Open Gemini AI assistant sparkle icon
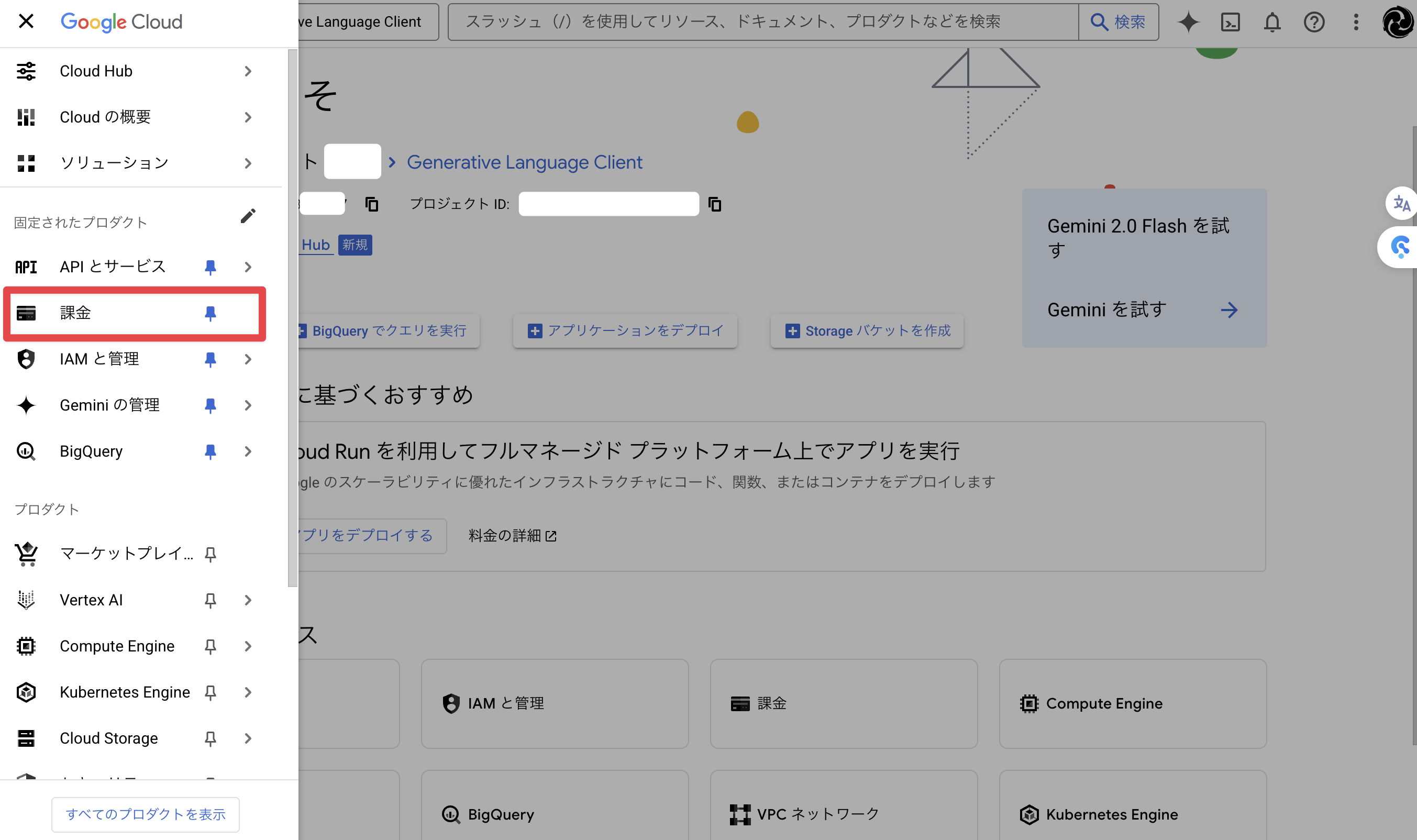 pos(1188,22)
